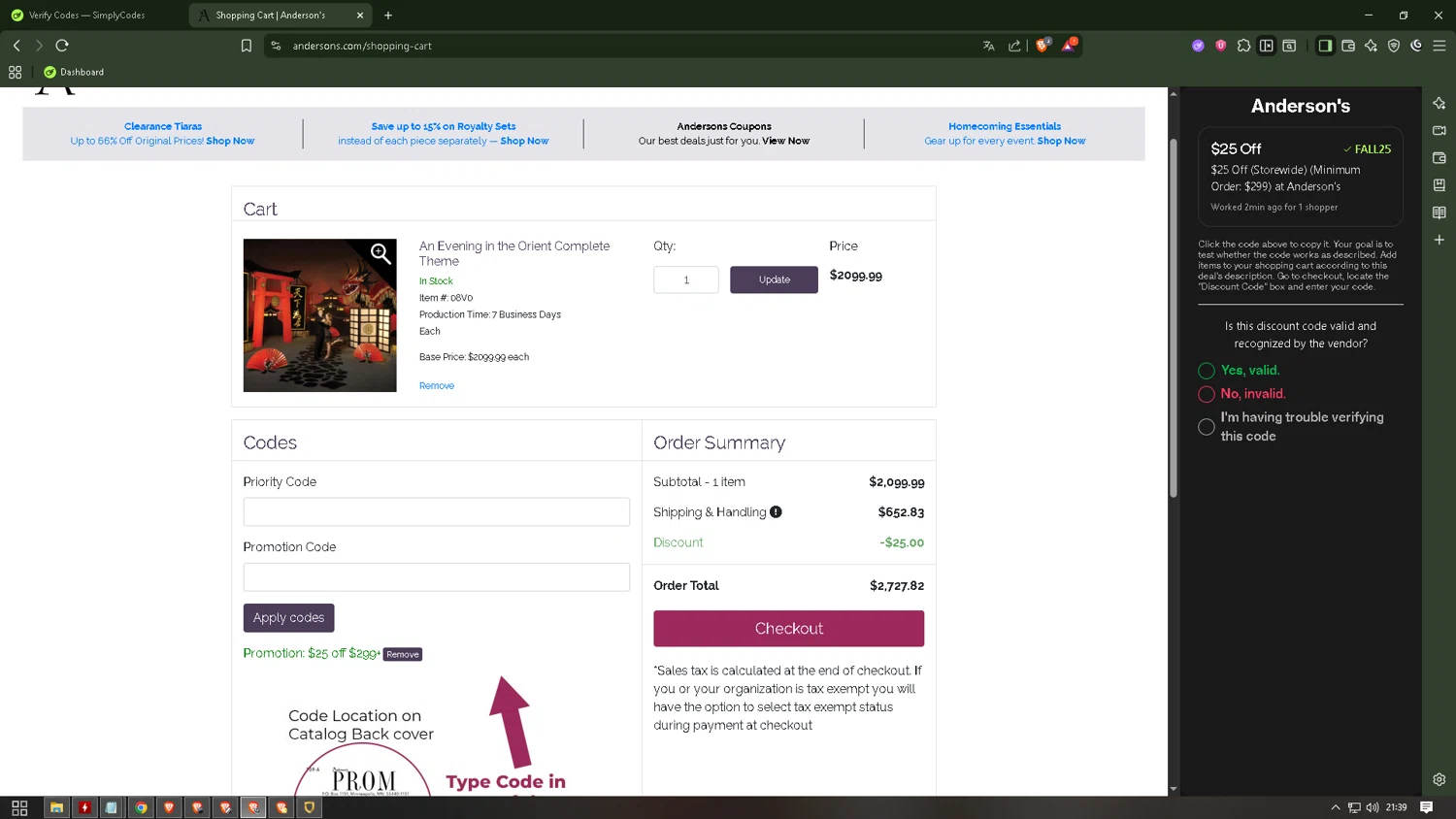This screenshot has height=819, width=1456.
Task: Remove the Evening in the Orient item
Action: click(x=437, y=386)
